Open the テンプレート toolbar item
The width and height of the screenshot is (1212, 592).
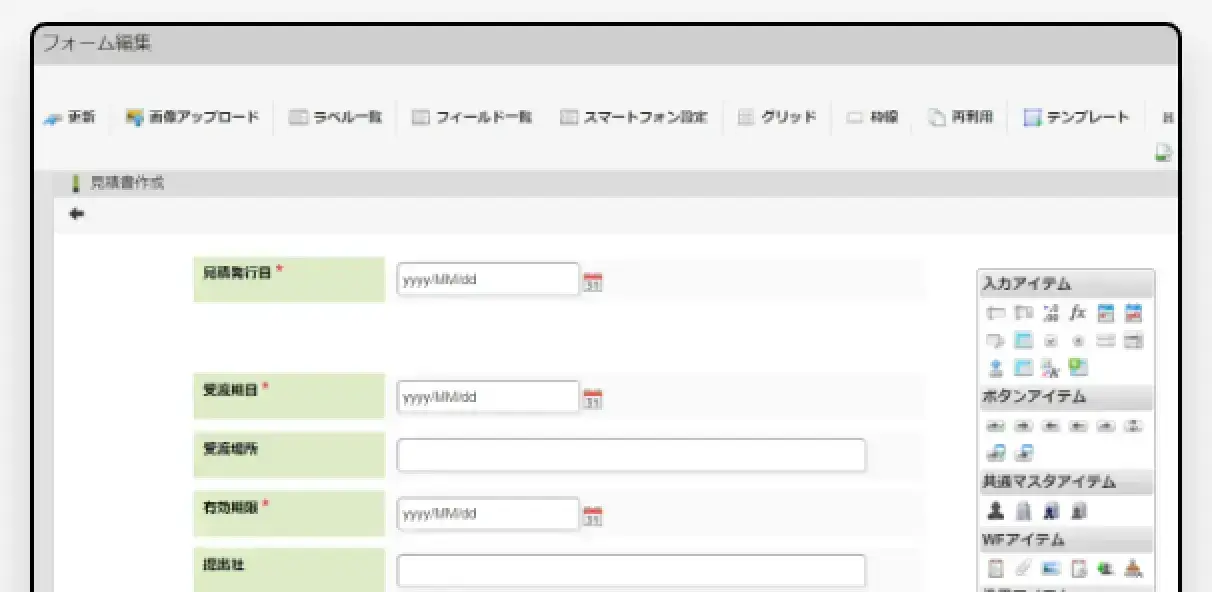coord(1076,117)
